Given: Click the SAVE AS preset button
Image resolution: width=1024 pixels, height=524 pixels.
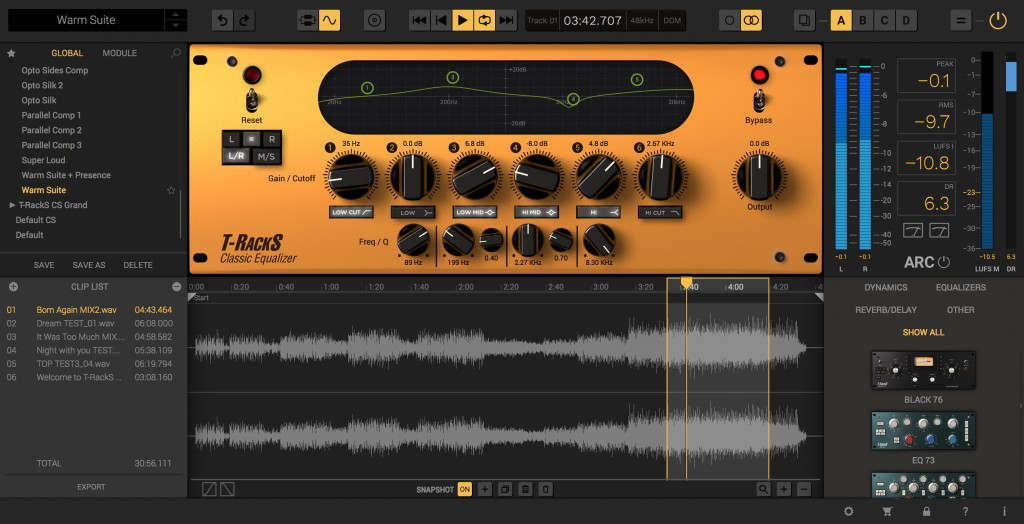Looking at the screenshot, I should 89,265.
